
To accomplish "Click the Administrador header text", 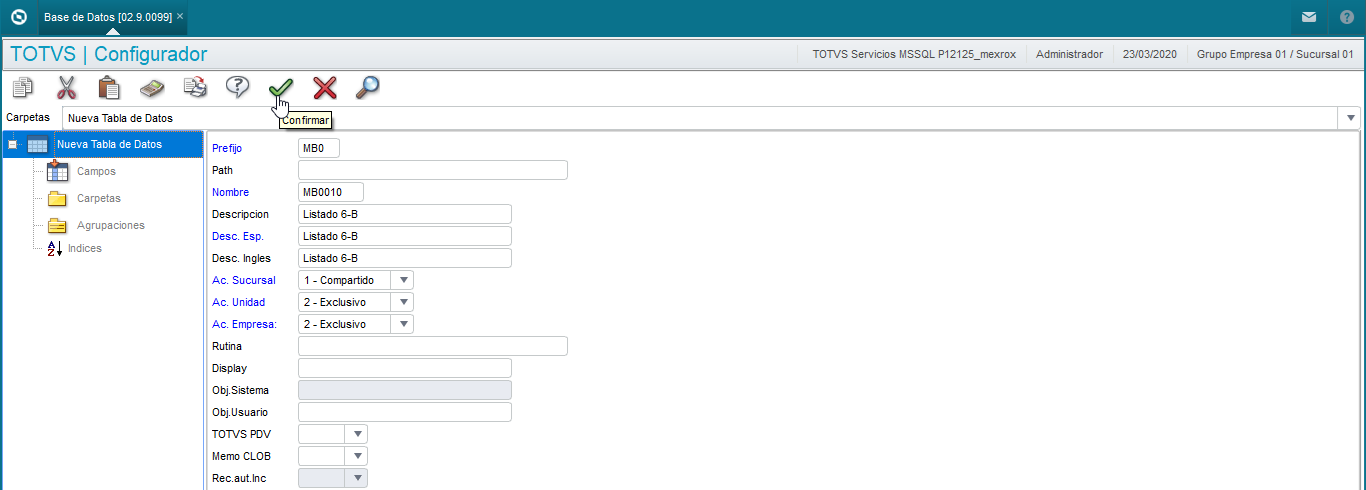I will (1069, 54).
